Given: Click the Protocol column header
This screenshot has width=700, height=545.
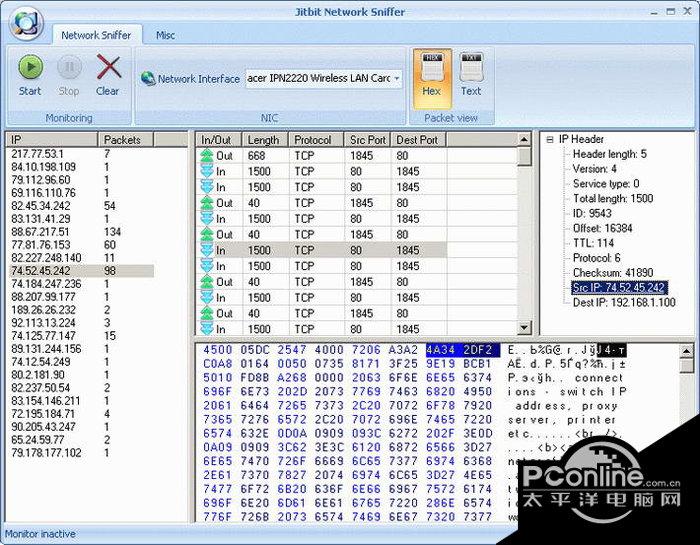Looking at the screenshot, I should coord(316,140).
